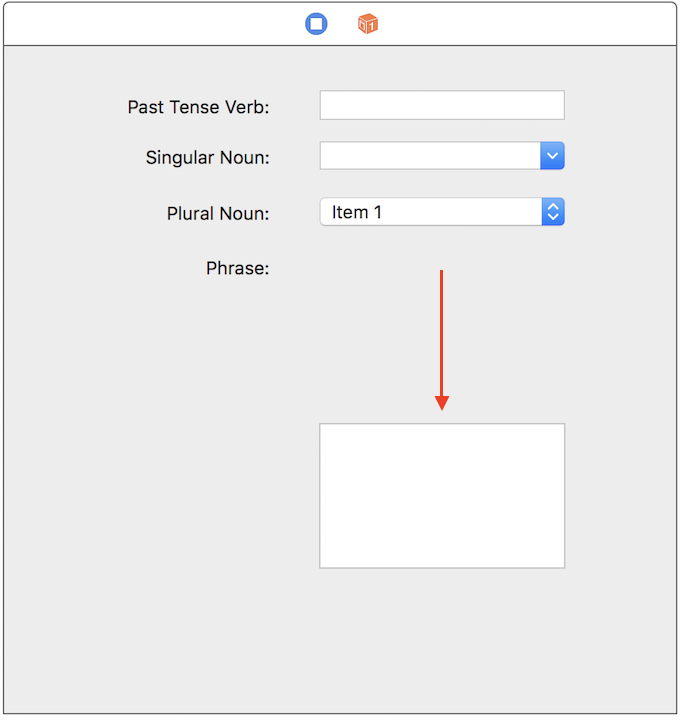683x720 pixels.
Task: Select the "Phrase:" label
Action: [237, 268]
